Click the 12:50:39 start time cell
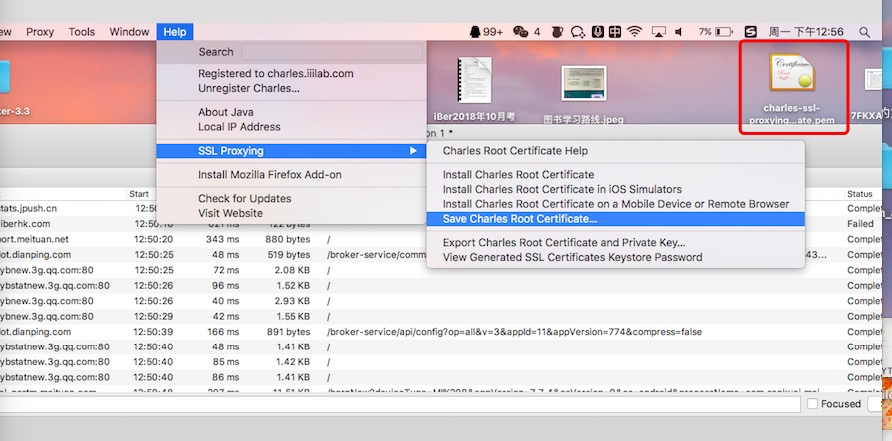Image resolution: width=892 pixels, height=441 pixels. tap(154, 332)
